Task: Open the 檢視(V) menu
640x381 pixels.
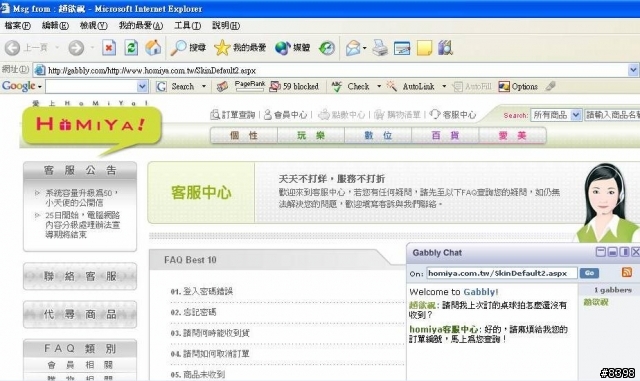Action: click(x=93, y=25)
